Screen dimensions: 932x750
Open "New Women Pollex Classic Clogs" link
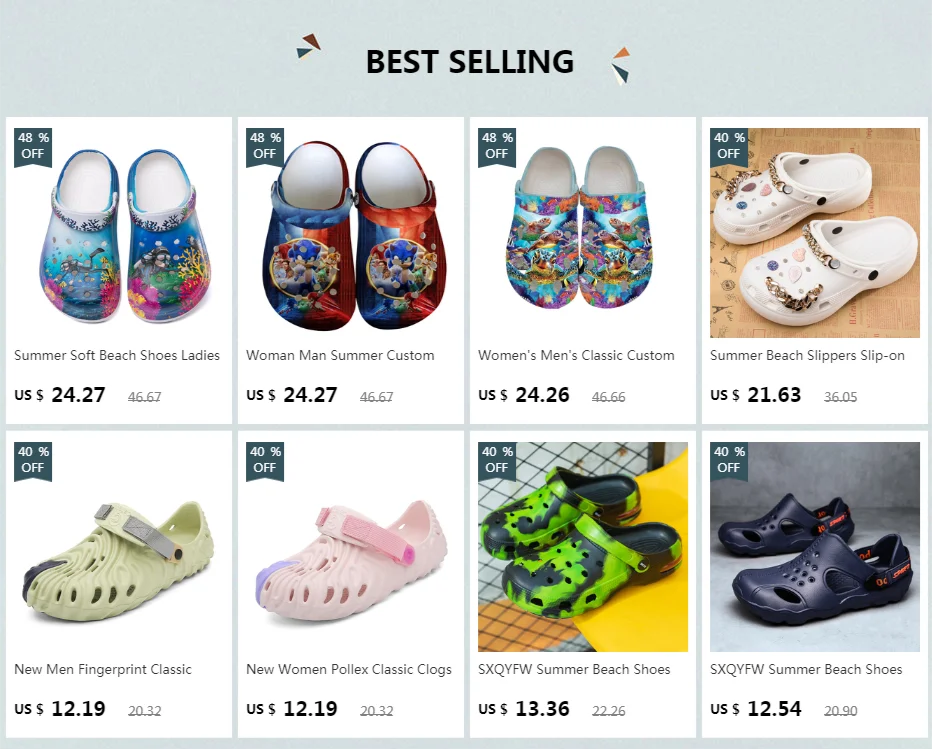tap(349, 669)
